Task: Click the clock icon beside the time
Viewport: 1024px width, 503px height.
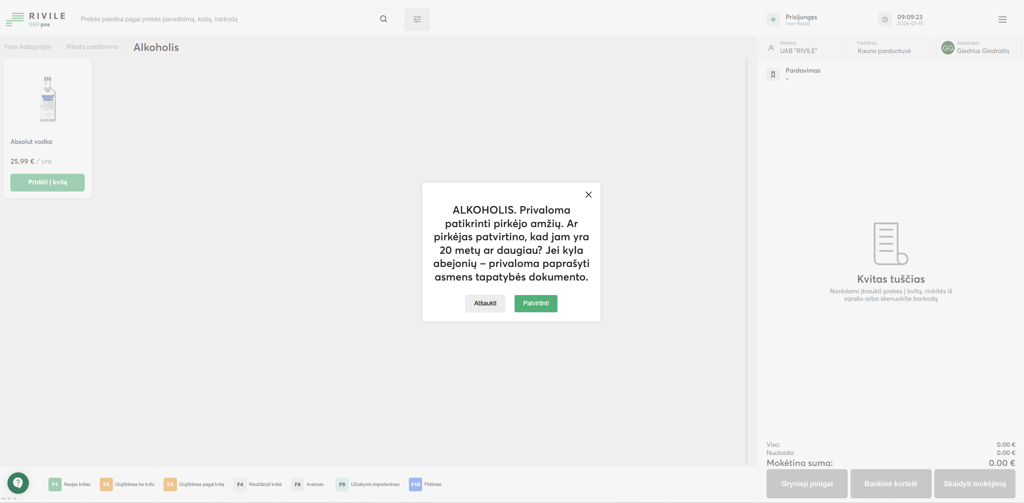Action: pos(884,19)
